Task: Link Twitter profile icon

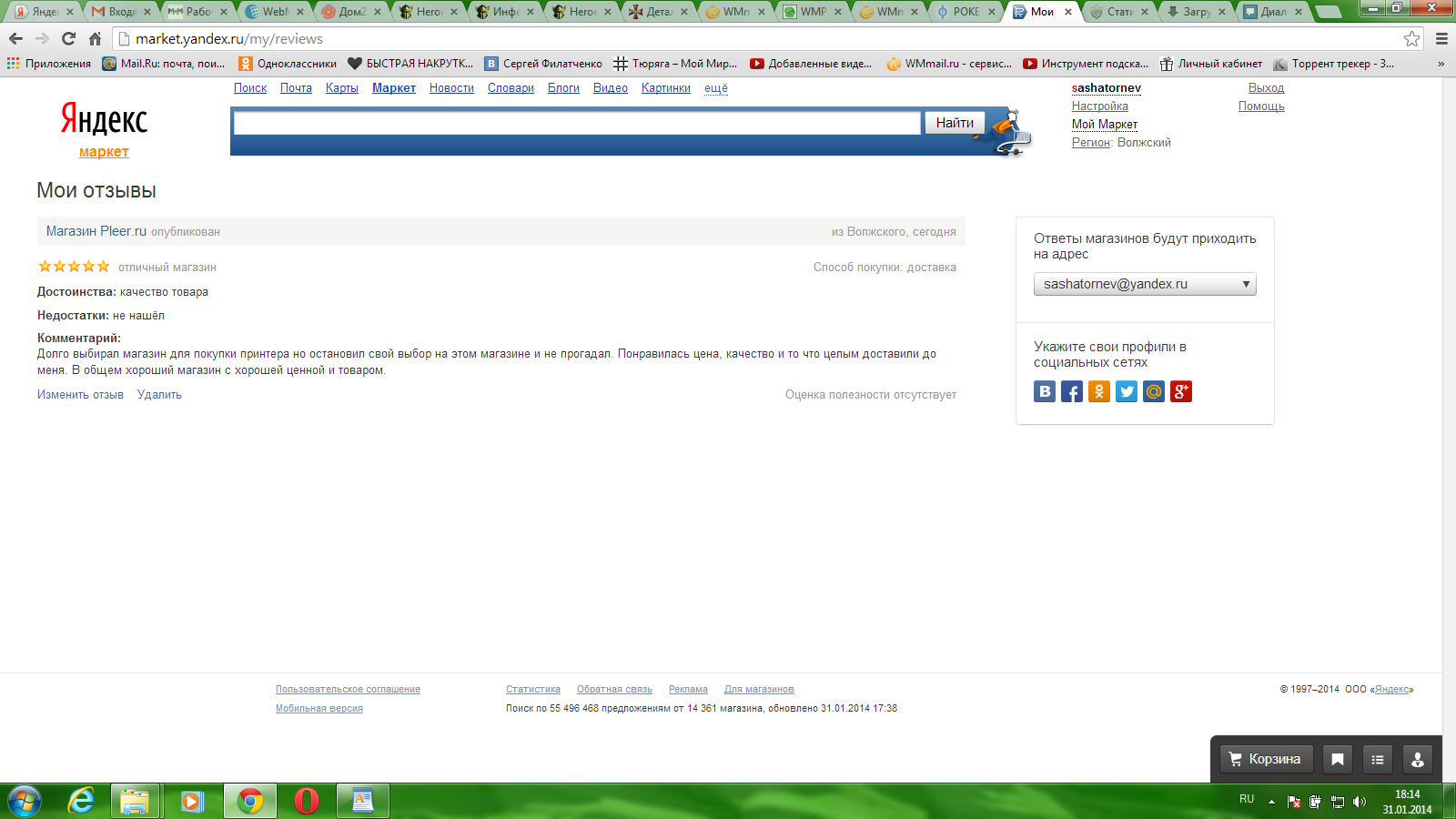Action: [x=1127, y=391]
